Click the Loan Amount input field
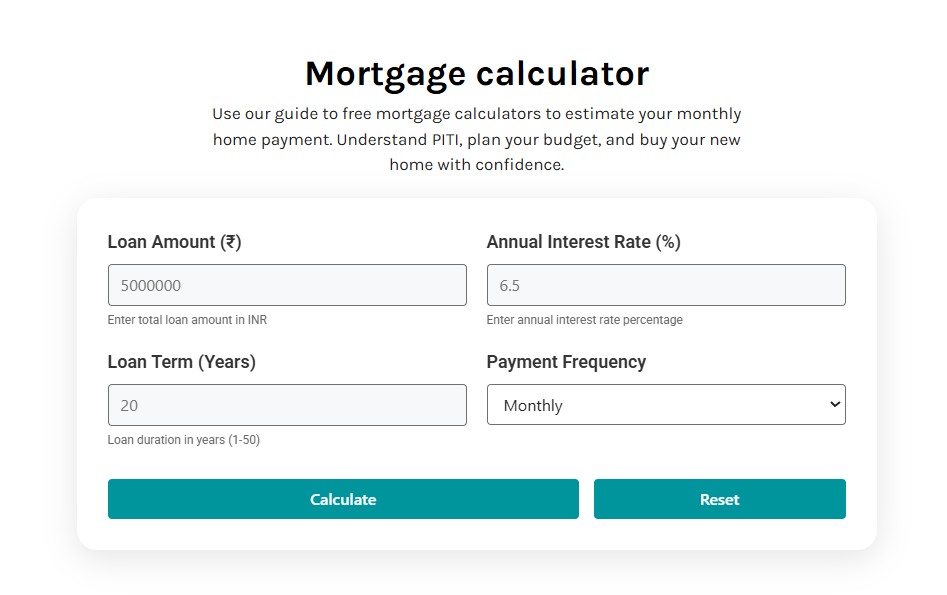Image resolution: width=947 pixels, height=595 pixels. coord(287,285)
